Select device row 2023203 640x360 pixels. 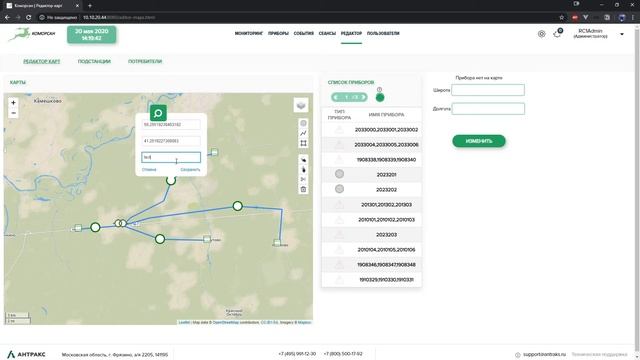pyautogui.click(x=372, y=235)
